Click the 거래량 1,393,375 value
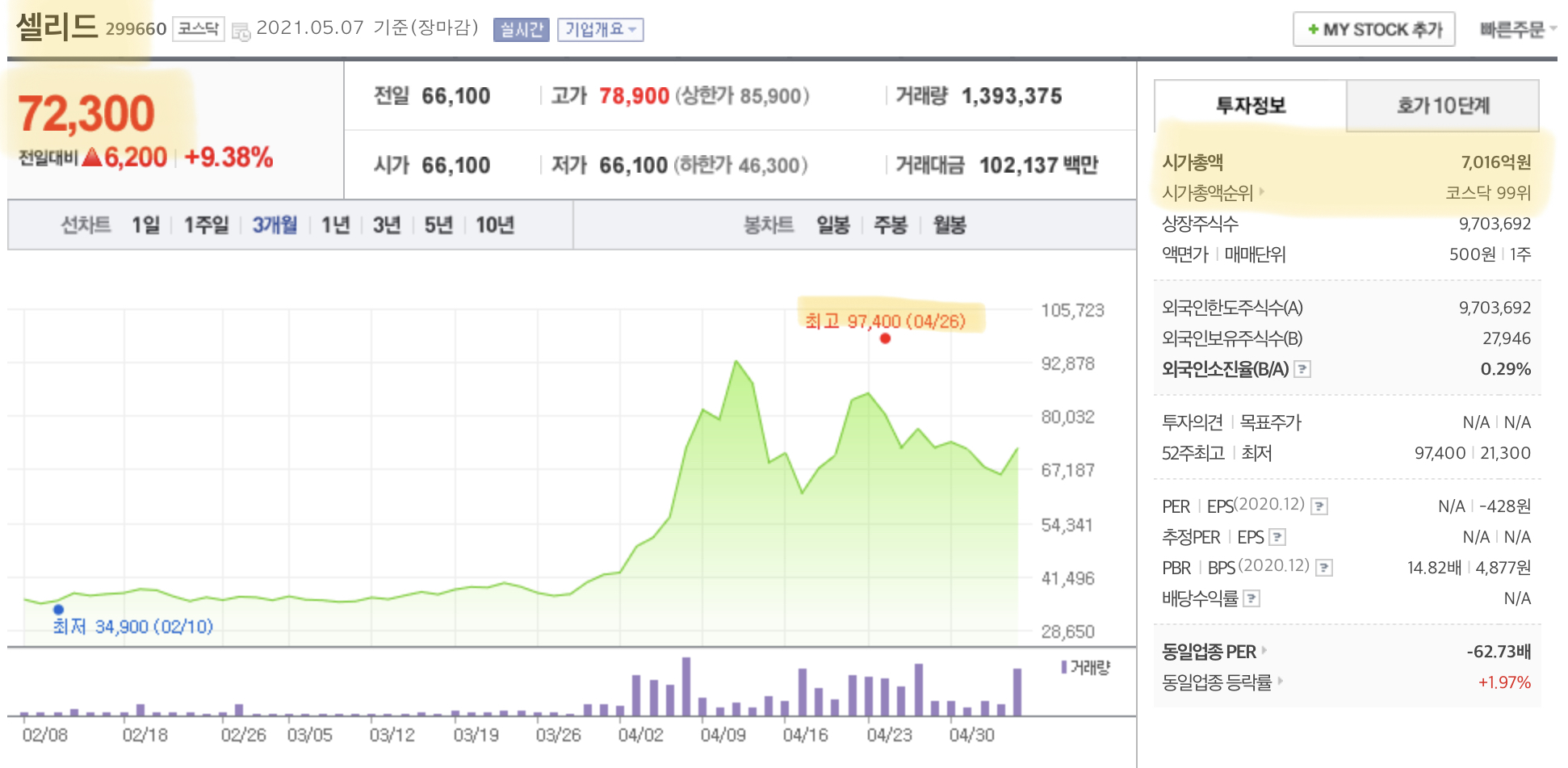1568x768 pixels. point(1012,96)
